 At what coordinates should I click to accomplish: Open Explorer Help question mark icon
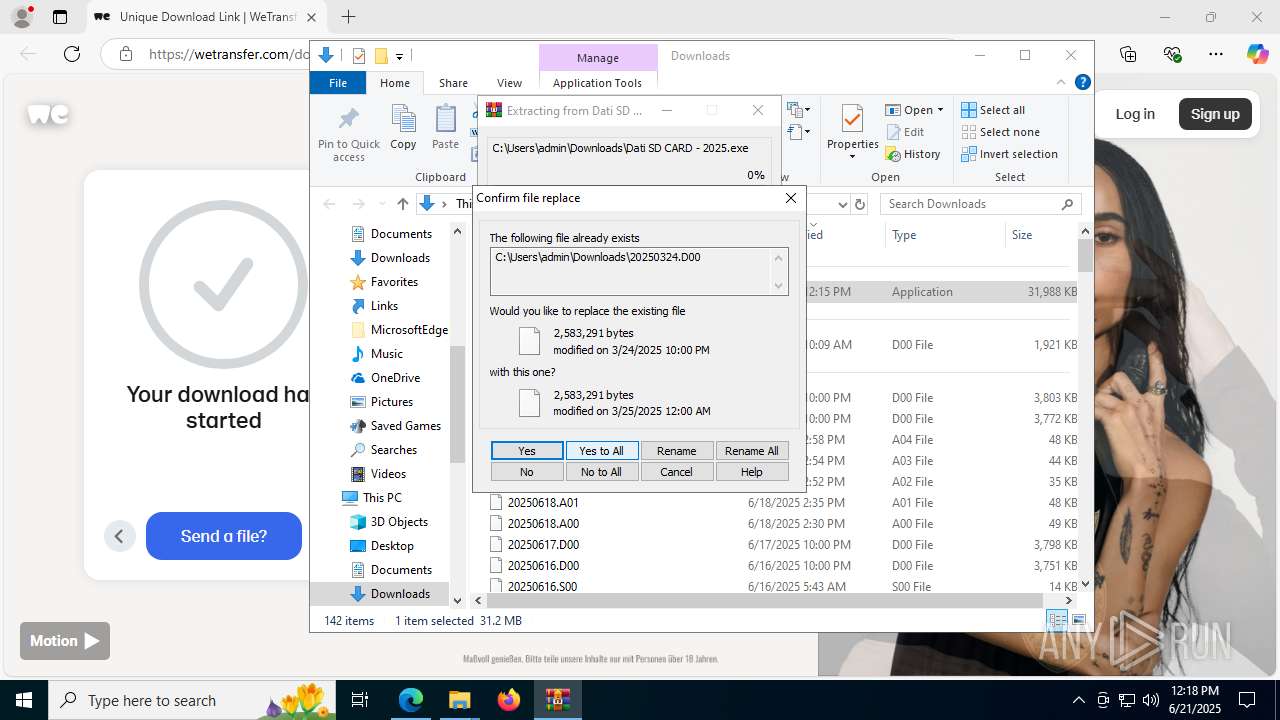[x=1082, y=83]
